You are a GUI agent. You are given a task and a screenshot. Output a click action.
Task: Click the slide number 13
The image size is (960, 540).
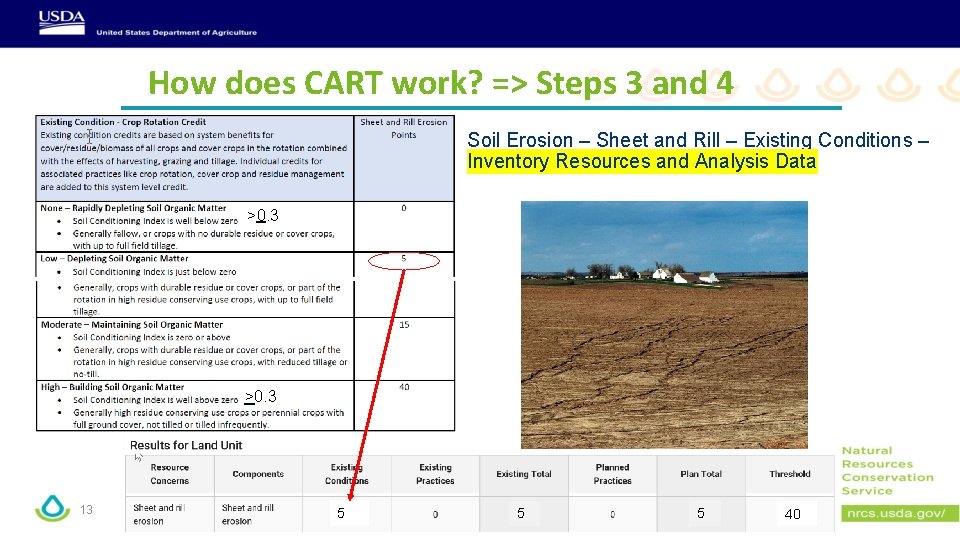[x=86, y=509]
